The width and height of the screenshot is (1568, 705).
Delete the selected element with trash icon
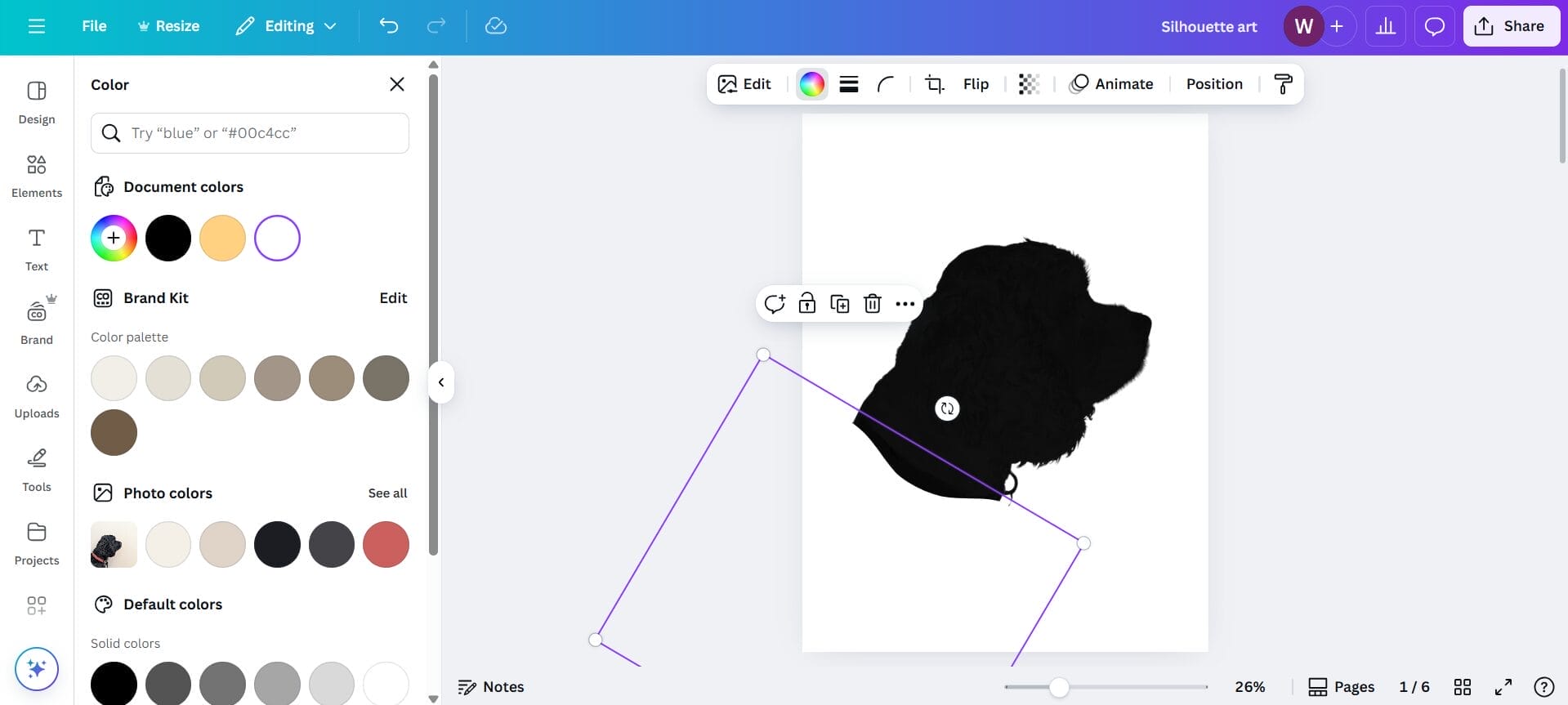point(873,304)
